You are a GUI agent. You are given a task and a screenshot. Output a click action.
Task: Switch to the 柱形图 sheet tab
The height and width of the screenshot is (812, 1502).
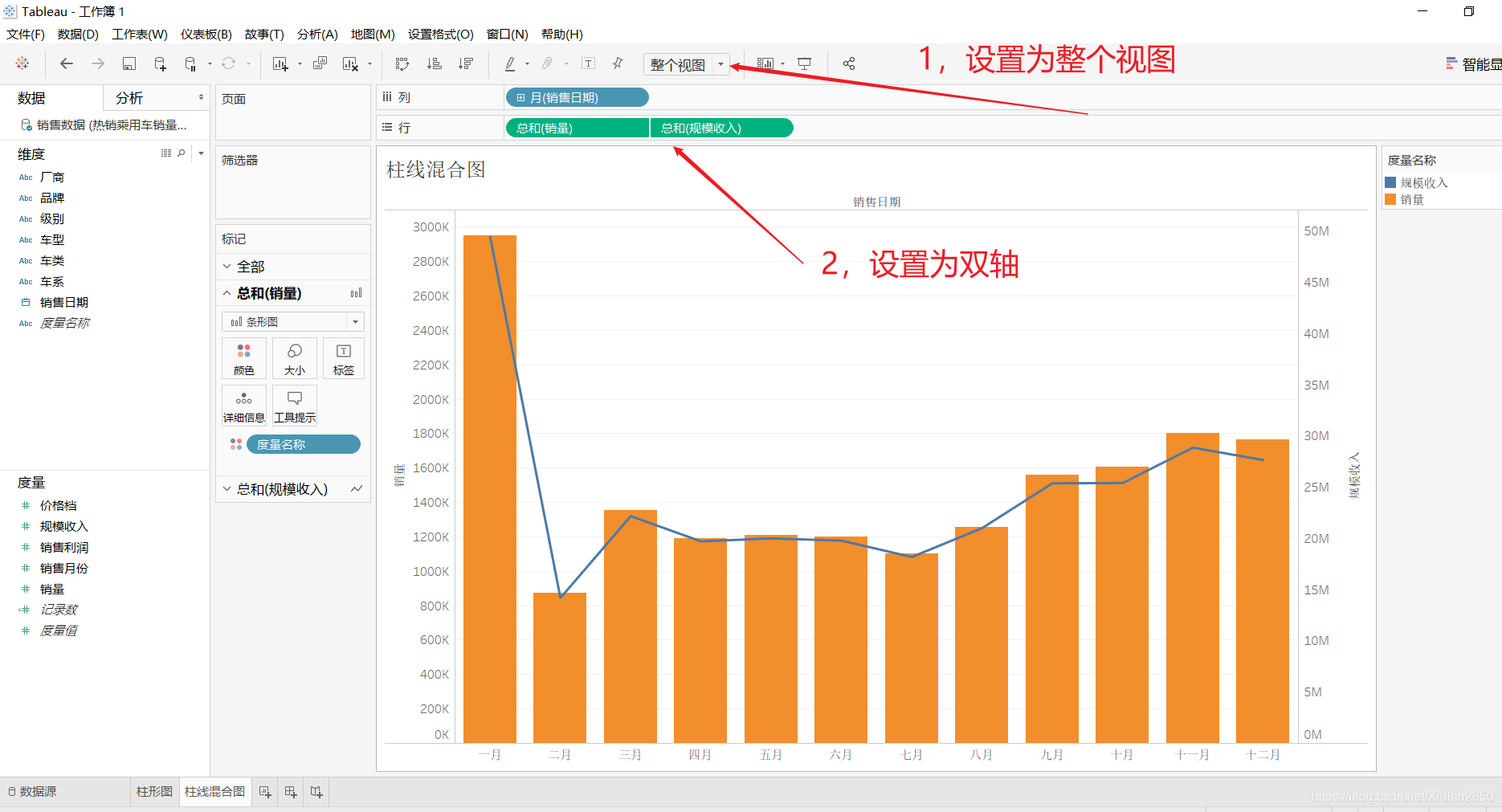click(154, 792)
